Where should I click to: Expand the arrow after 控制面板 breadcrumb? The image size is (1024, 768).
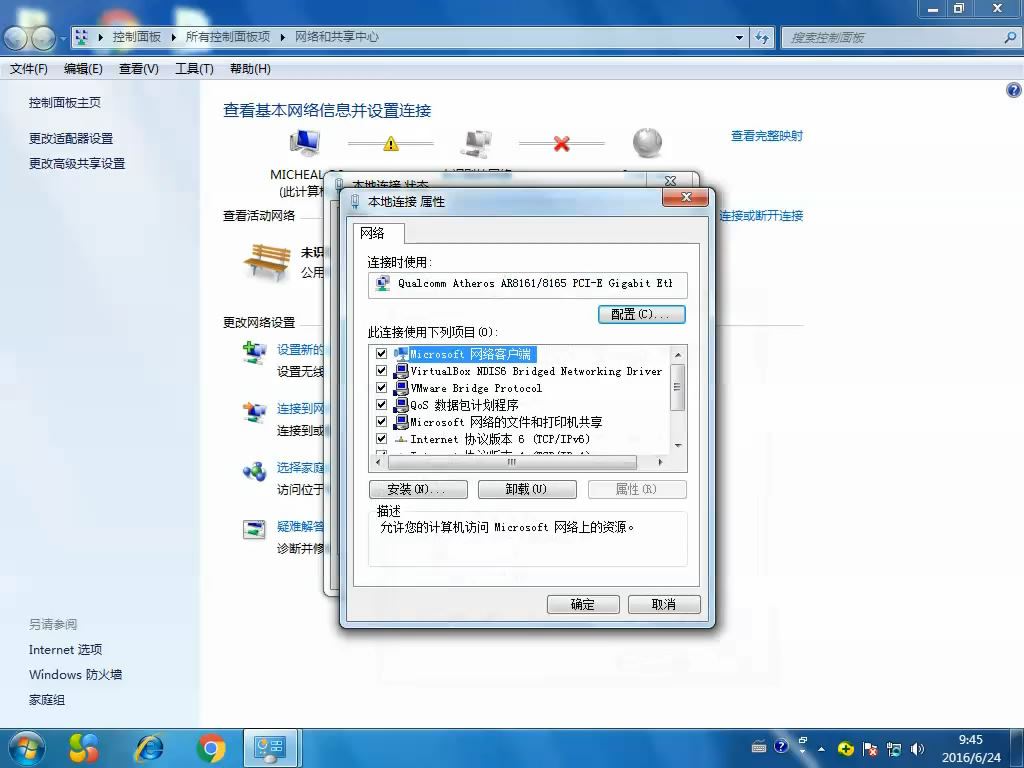tap(174, 37)
